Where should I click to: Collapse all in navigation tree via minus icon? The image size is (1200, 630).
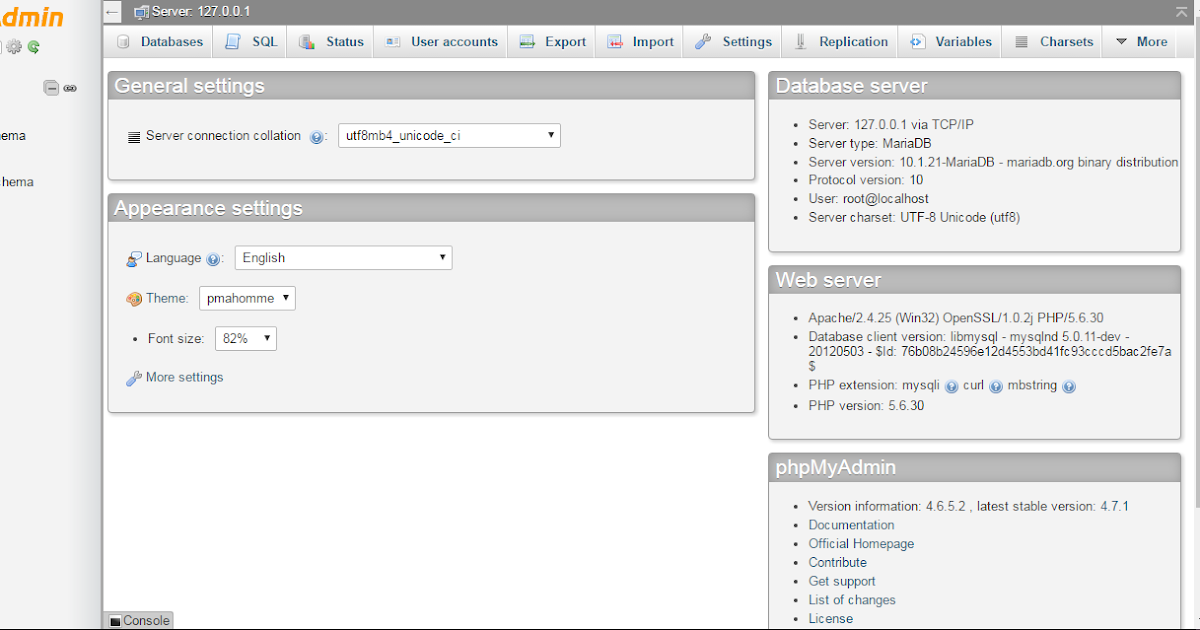pyautogui.click(x=51, y=88)
